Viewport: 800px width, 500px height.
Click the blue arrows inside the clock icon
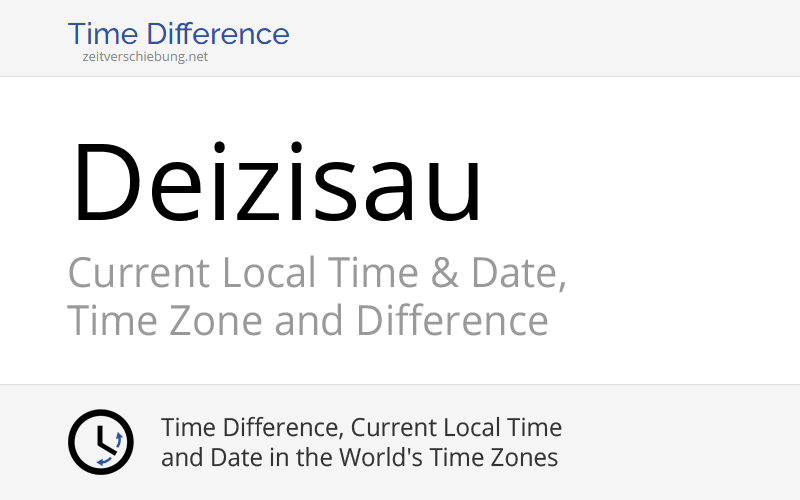(x=113, y=447)
